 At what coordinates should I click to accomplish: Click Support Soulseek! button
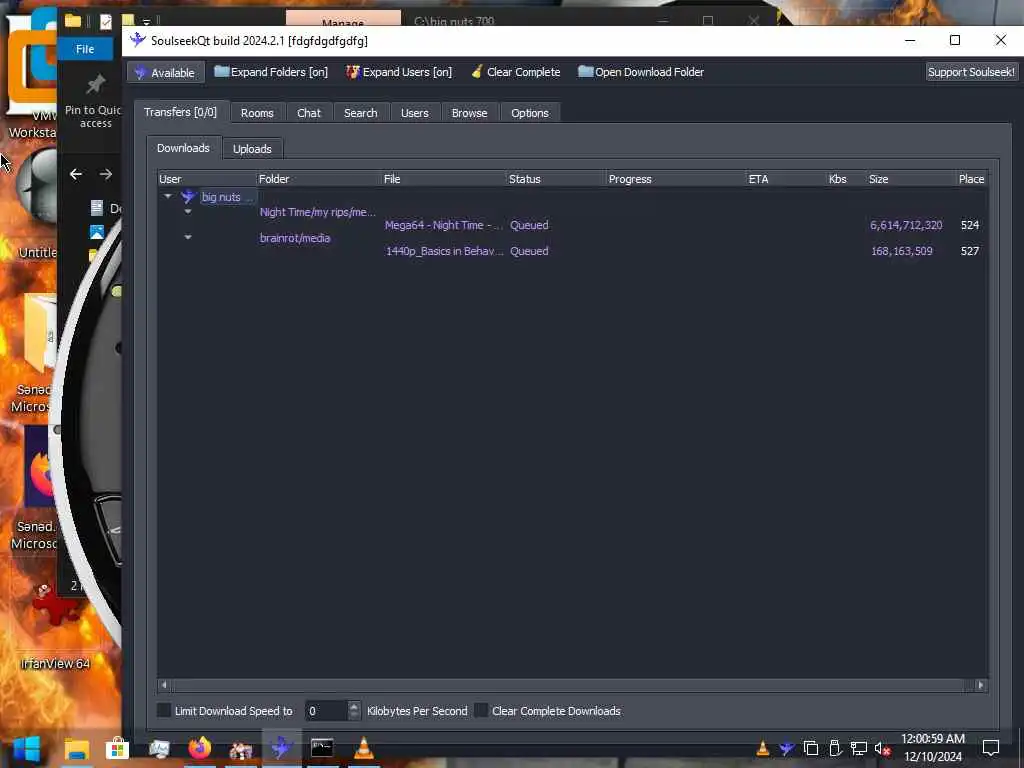click(971, 72)
